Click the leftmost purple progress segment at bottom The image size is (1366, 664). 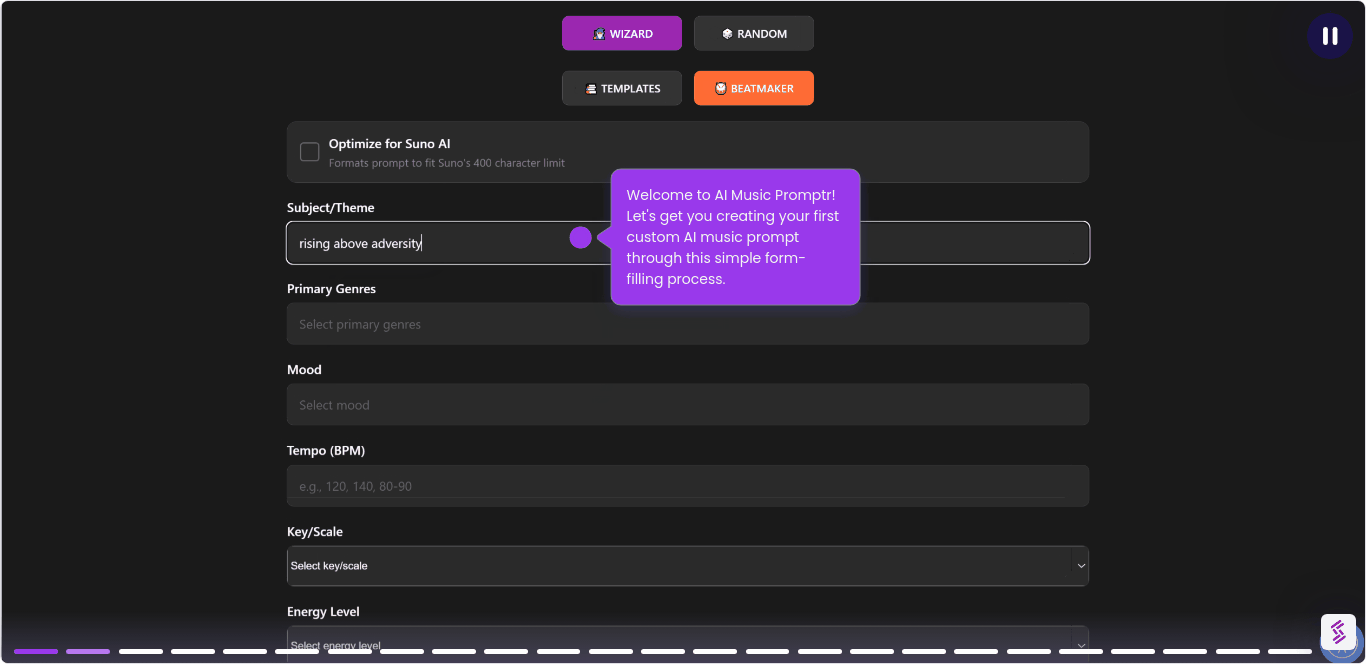pos(35,651)
